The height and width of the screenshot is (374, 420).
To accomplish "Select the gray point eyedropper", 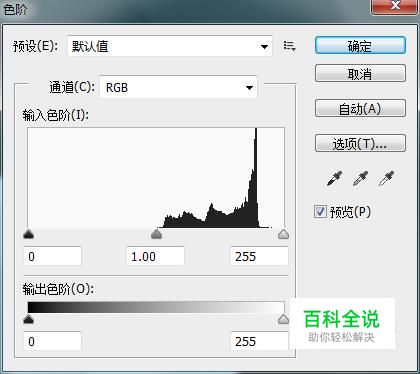I will [x=360, y=179].
